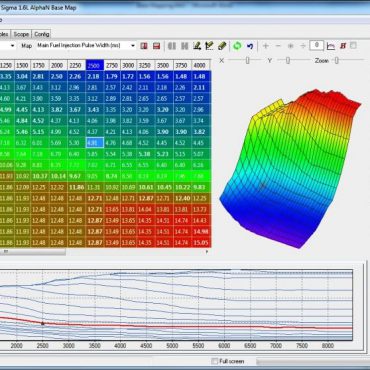Select the graph edit pencil icon

tap(209, 46)
